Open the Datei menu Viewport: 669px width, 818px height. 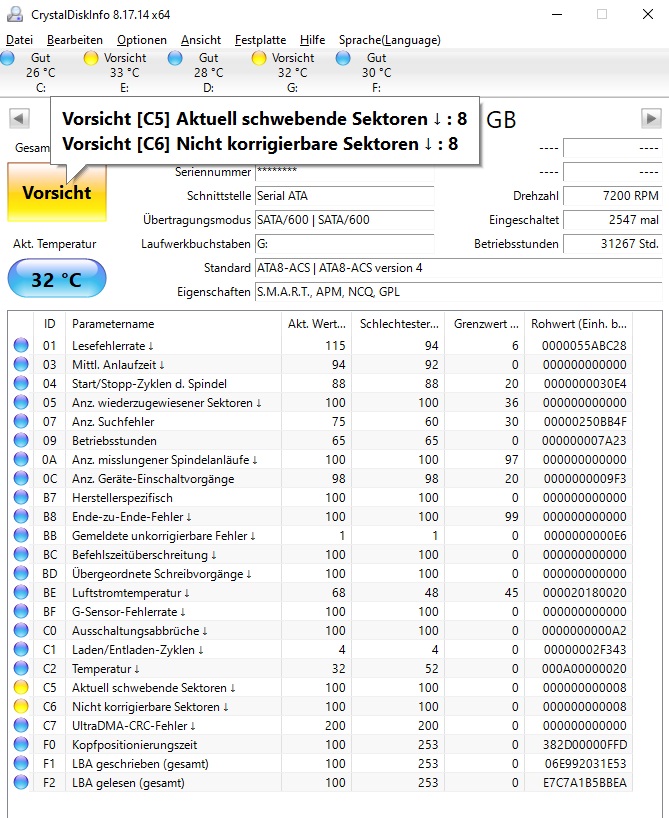(x=19, y=40)
